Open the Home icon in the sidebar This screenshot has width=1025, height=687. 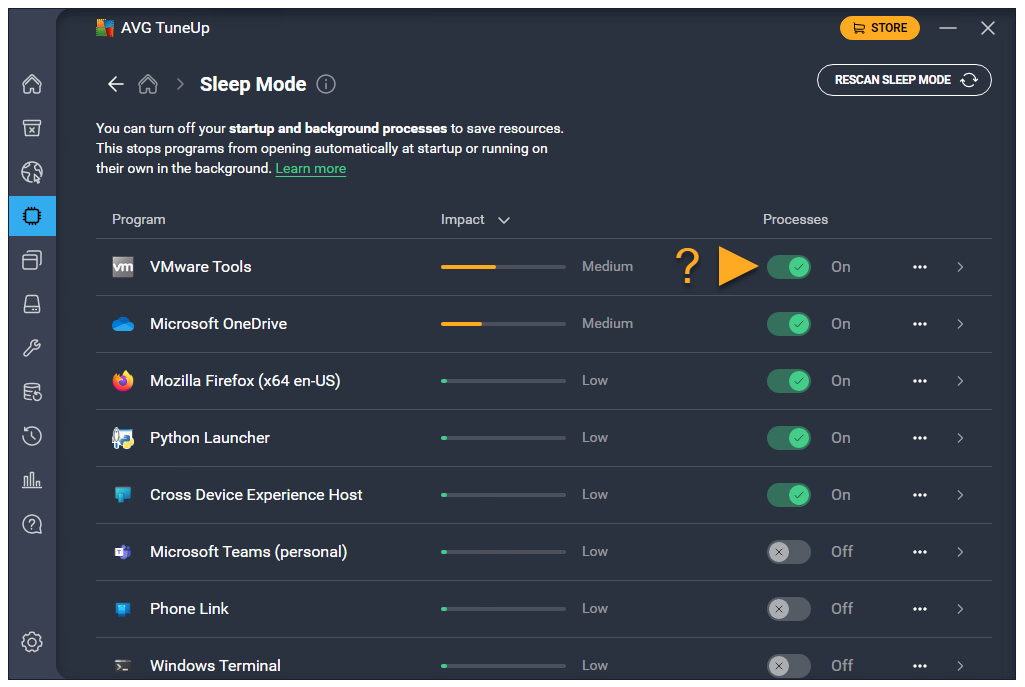[32, 84]
